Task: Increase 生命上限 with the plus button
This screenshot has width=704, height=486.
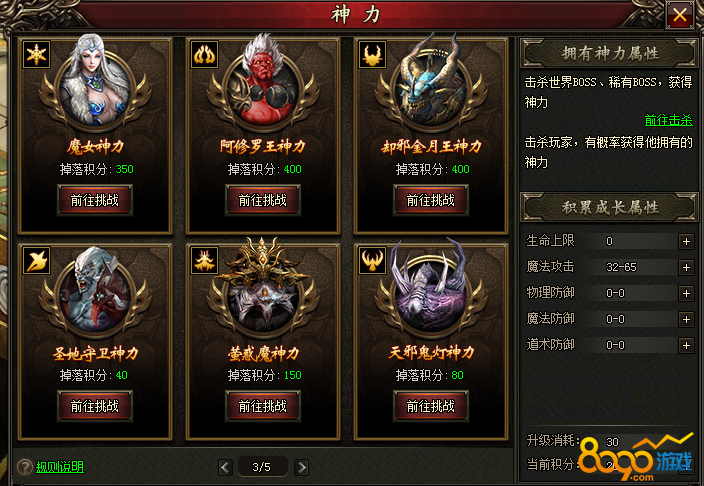Action: [x=686, y=241]
